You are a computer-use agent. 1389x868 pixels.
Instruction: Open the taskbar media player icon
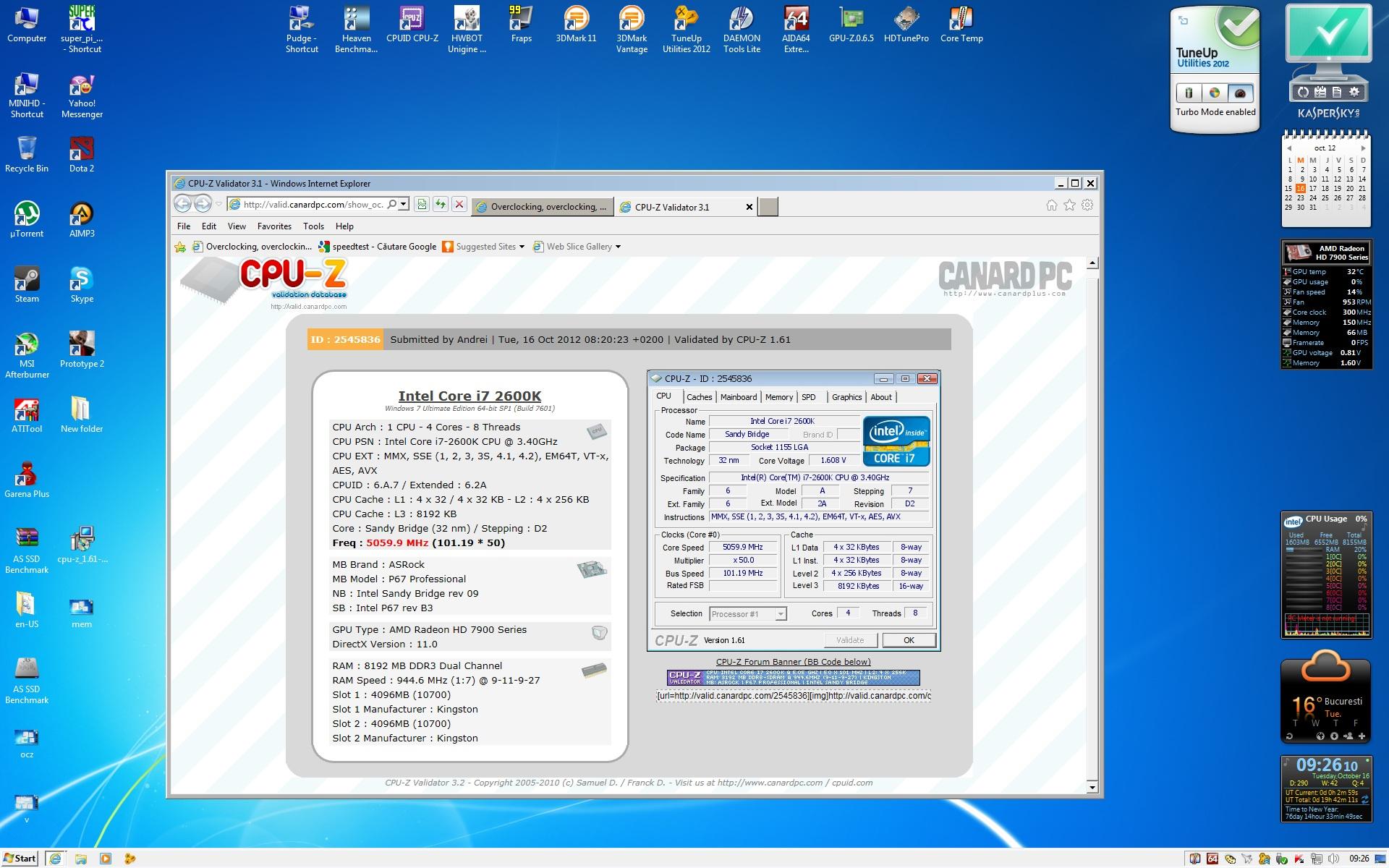tap(106, 859)
